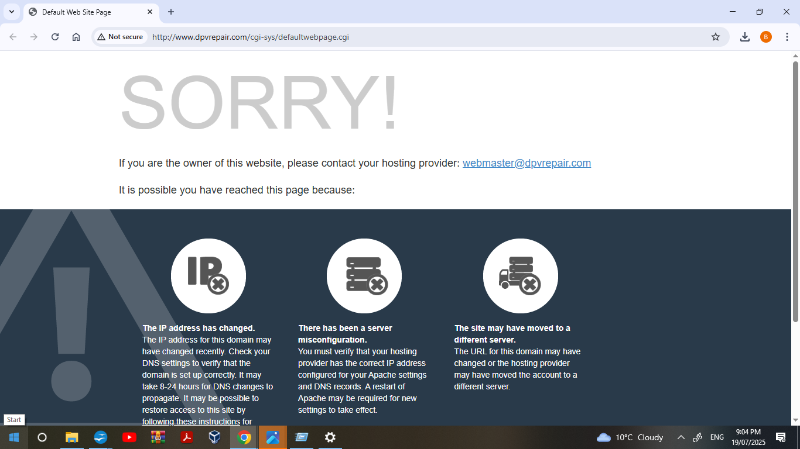Open the Chrome three-dot menu

click(787, 37)
